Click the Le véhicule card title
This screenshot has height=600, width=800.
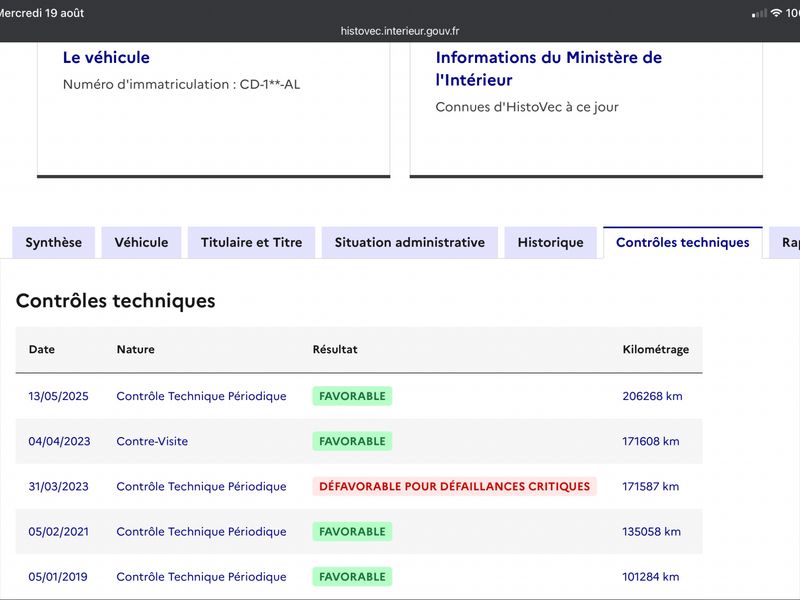pyautogui.click(x=106, y=58)
